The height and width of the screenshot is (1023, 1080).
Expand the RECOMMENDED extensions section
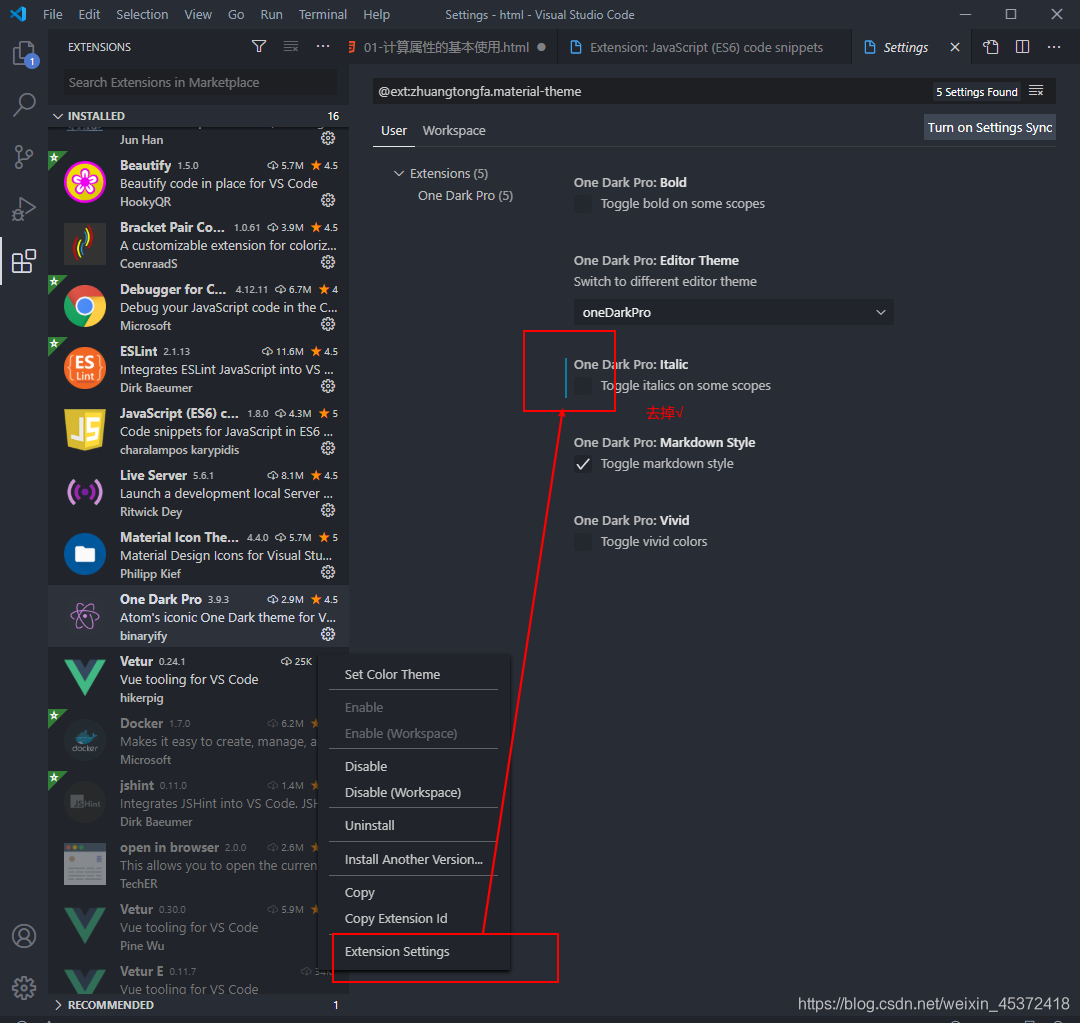(x=198, y=1004)
